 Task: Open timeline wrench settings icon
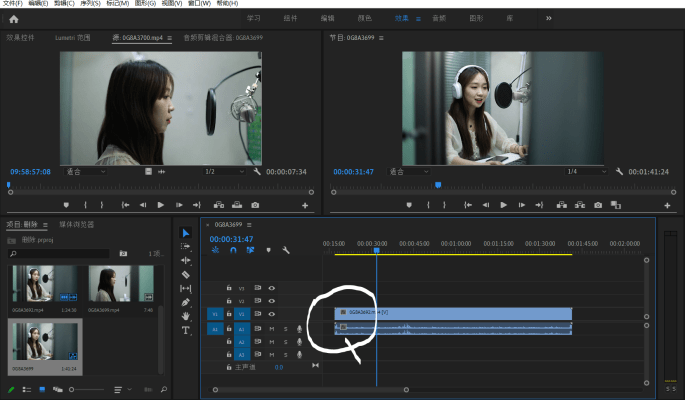point(286,250)
